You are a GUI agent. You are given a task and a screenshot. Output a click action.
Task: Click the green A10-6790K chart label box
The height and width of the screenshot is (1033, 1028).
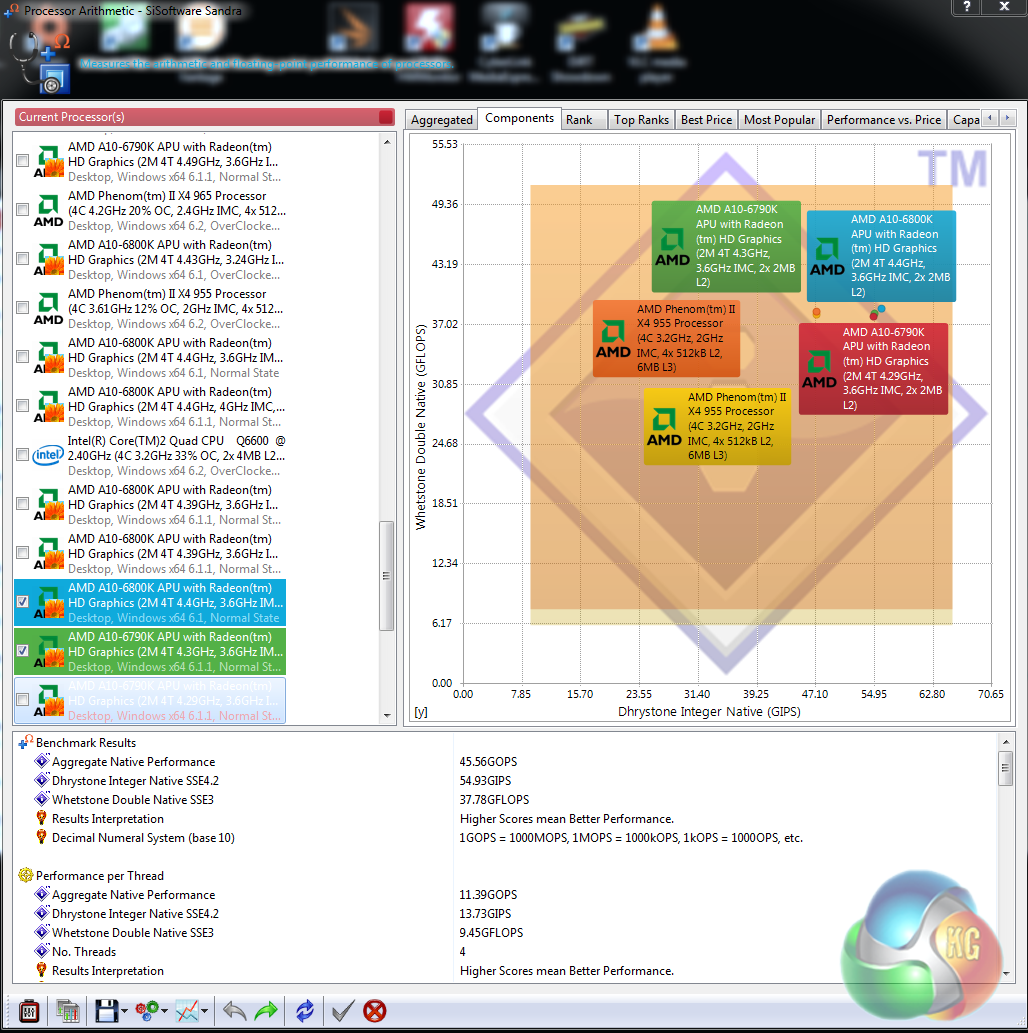(726, 246)
